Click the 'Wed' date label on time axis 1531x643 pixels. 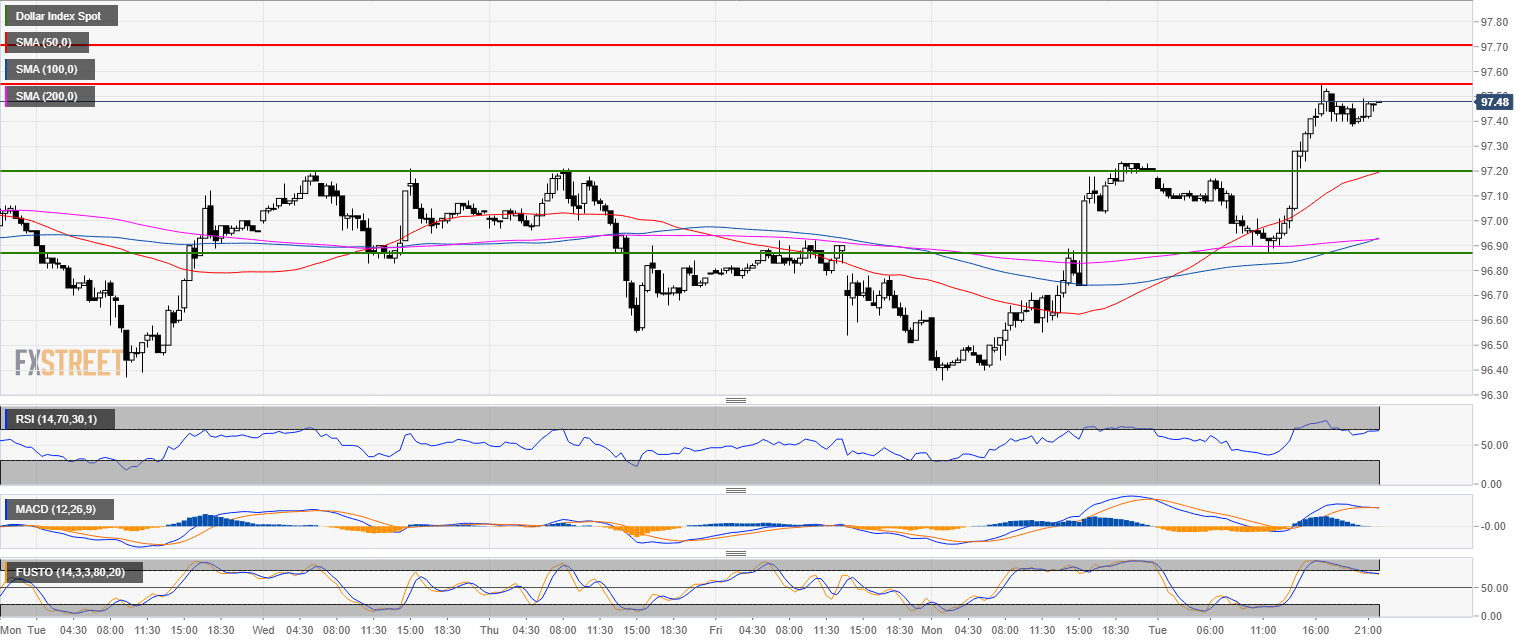[263, 631]
